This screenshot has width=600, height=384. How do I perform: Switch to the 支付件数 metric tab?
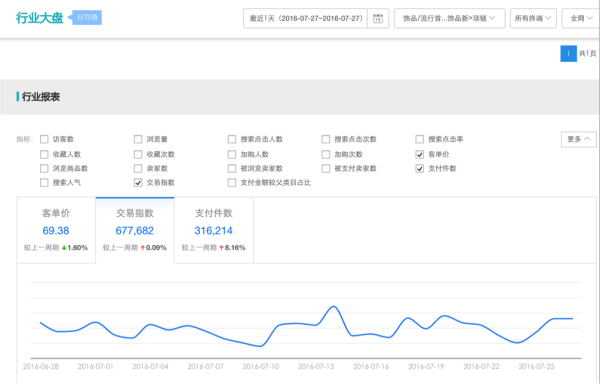[x=214, y=230]
